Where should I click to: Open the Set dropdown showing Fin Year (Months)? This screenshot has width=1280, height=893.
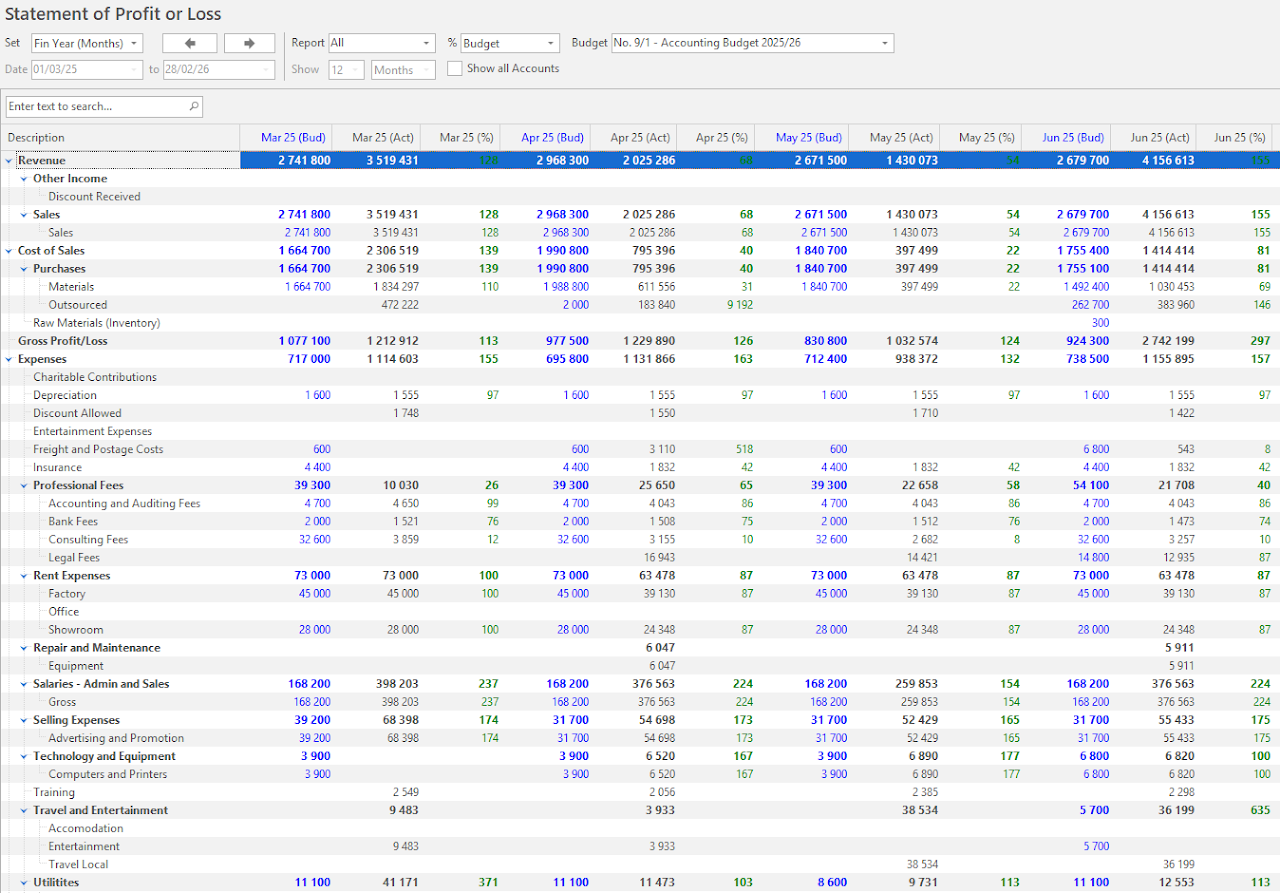click(87, 43)
